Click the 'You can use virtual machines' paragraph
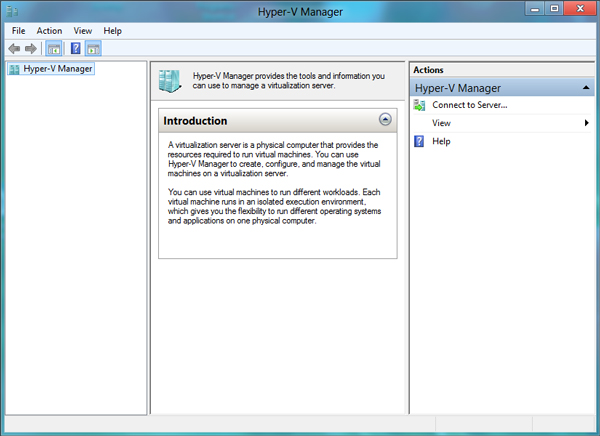 [274, 206]
